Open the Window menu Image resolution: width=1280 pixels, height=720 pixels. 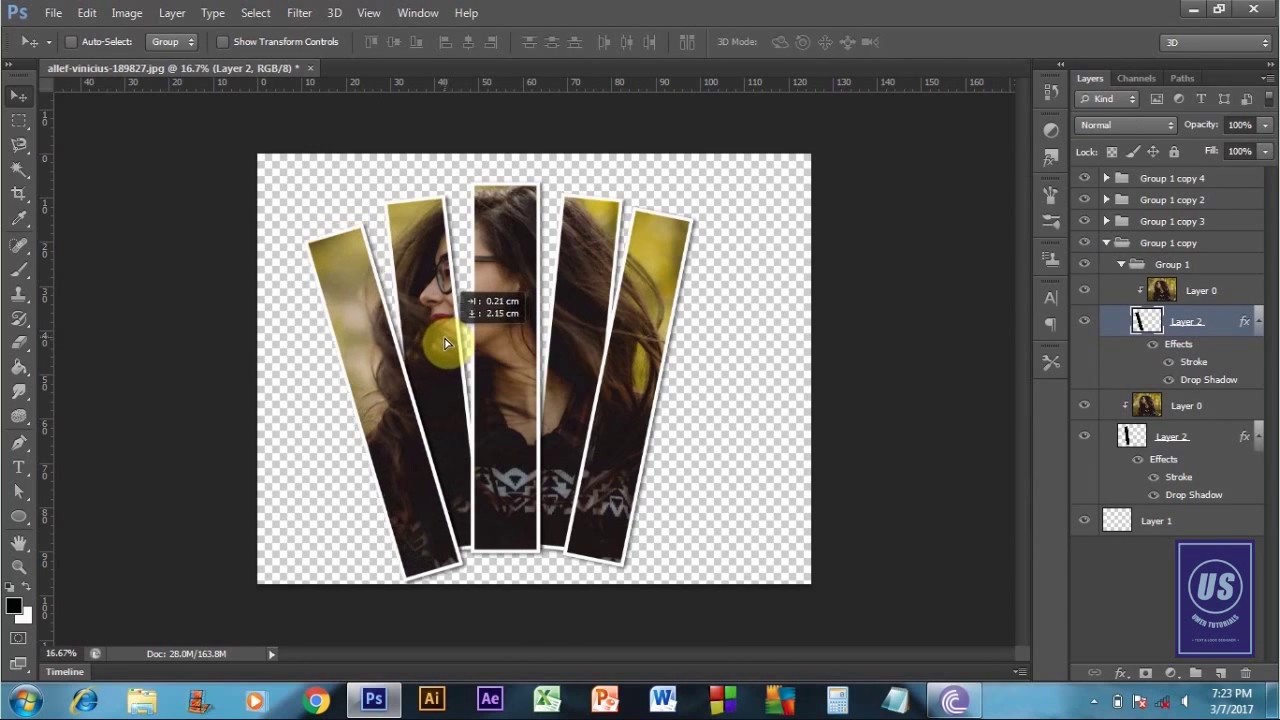(x=418, y=13)
